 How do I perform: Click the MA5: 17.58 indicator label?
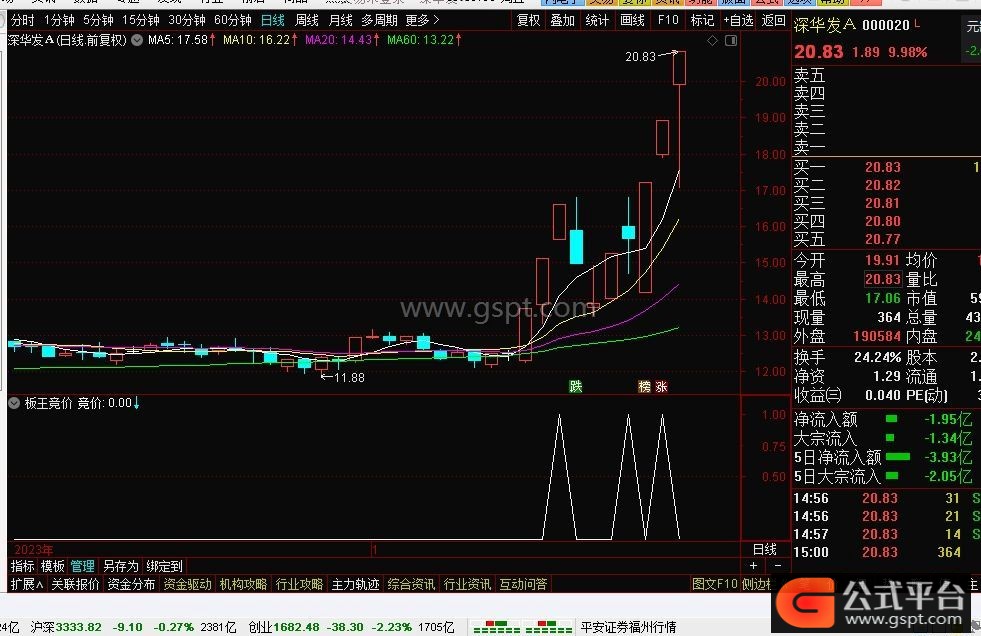click(x=182, y=40)
